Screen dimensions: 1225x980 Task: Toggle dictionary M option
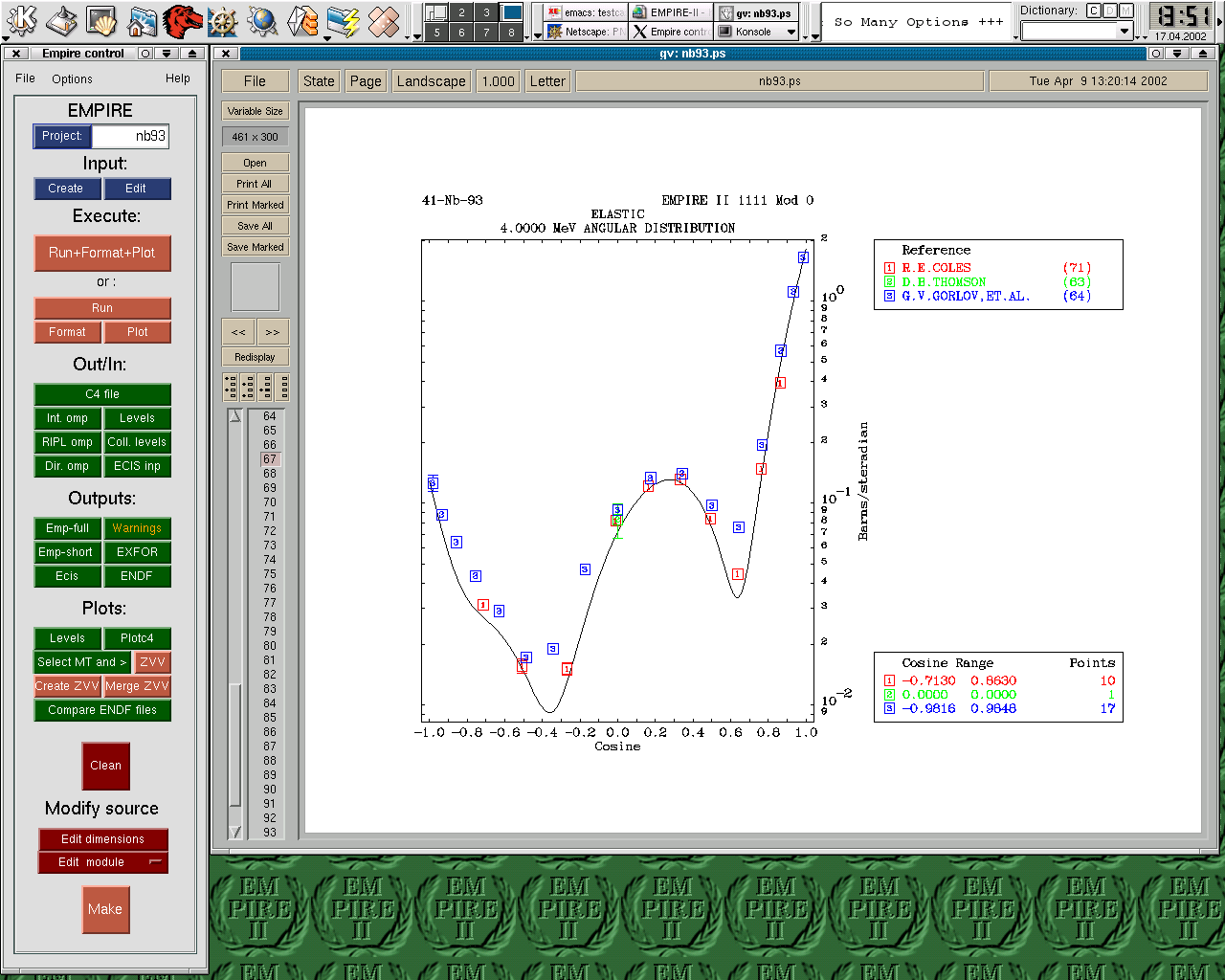(1126, 11)
